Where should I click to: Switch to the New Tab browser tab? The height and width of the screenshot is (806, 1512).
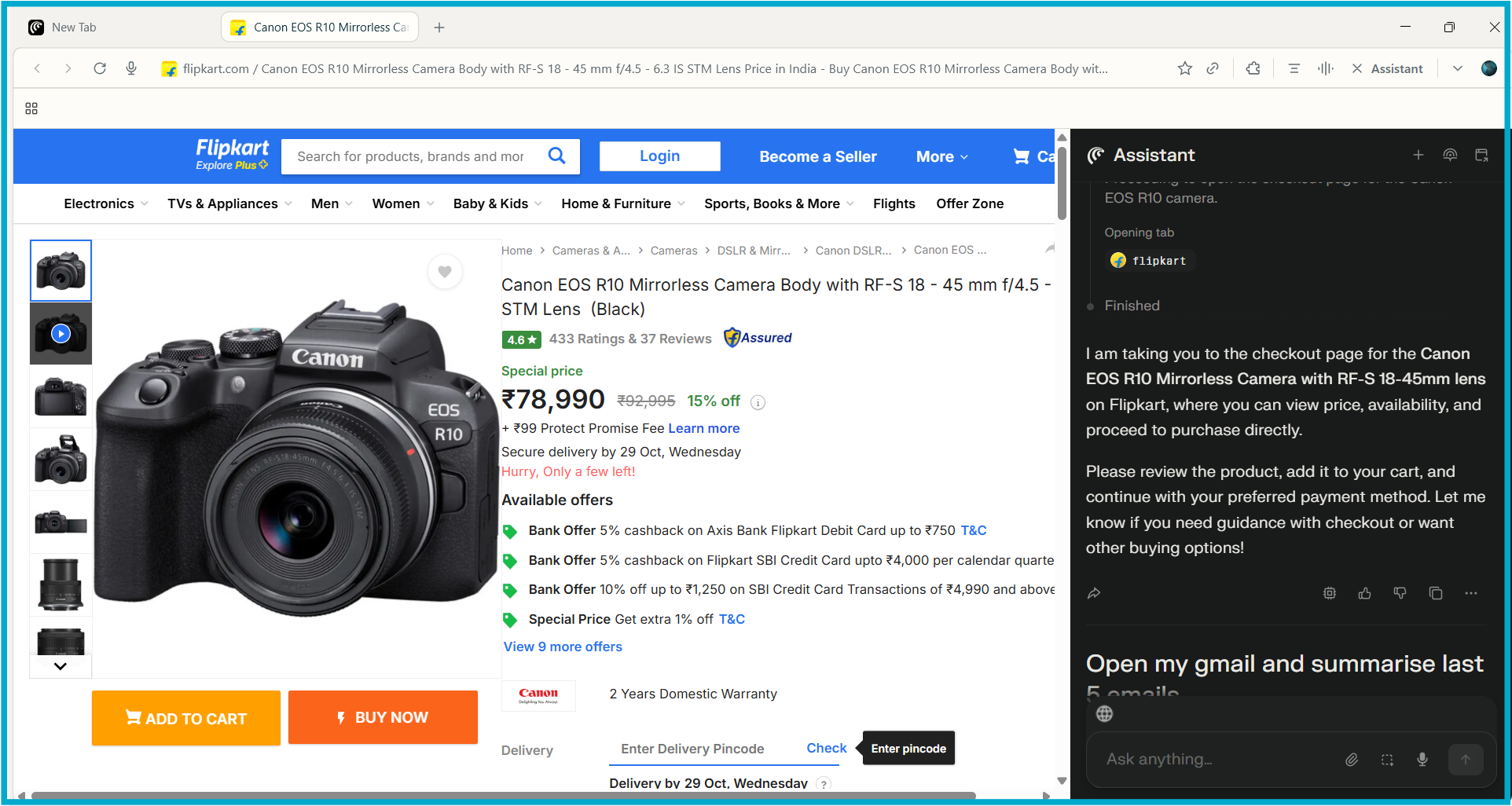(x=74, y=27)
